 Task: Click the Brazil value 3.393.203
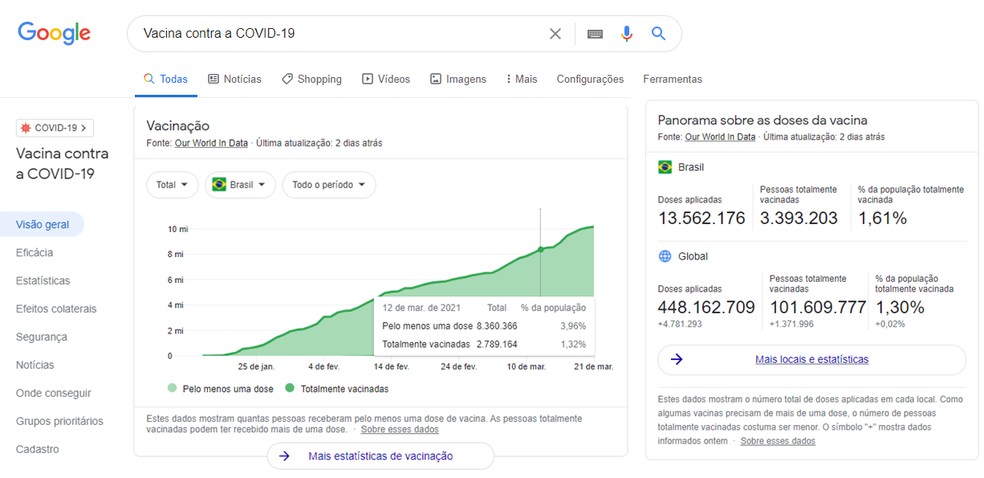click(x=799, y=218)
